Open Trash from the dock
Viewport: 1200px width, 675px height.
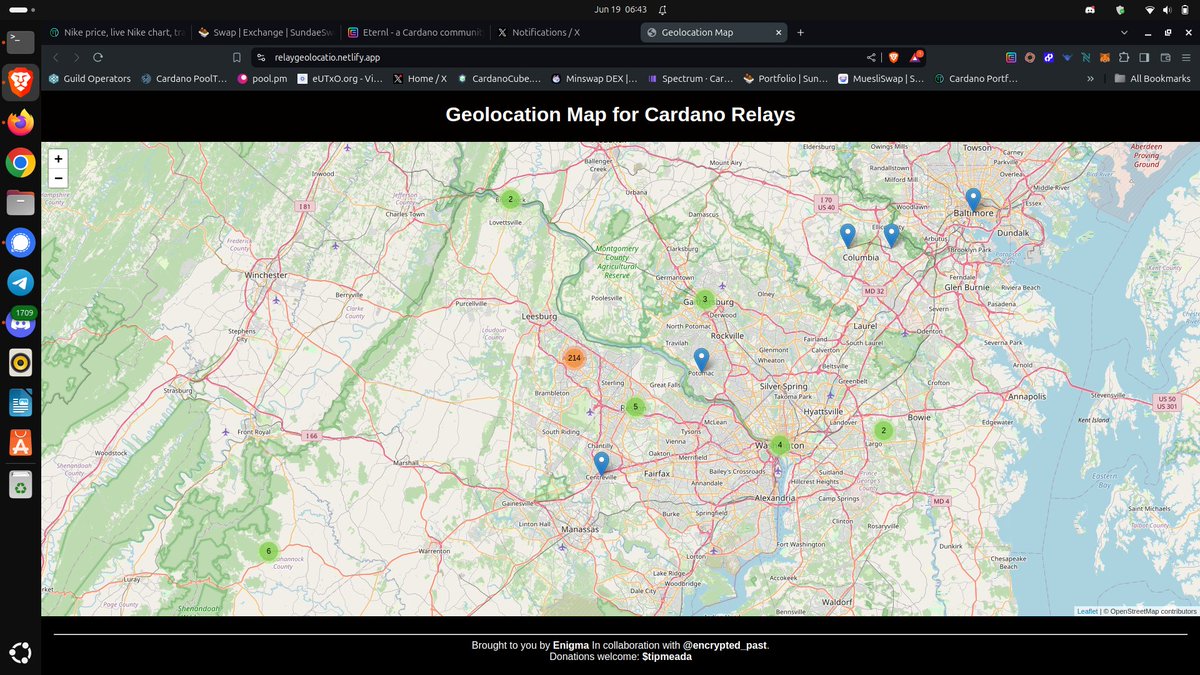(x=20, y=484)
